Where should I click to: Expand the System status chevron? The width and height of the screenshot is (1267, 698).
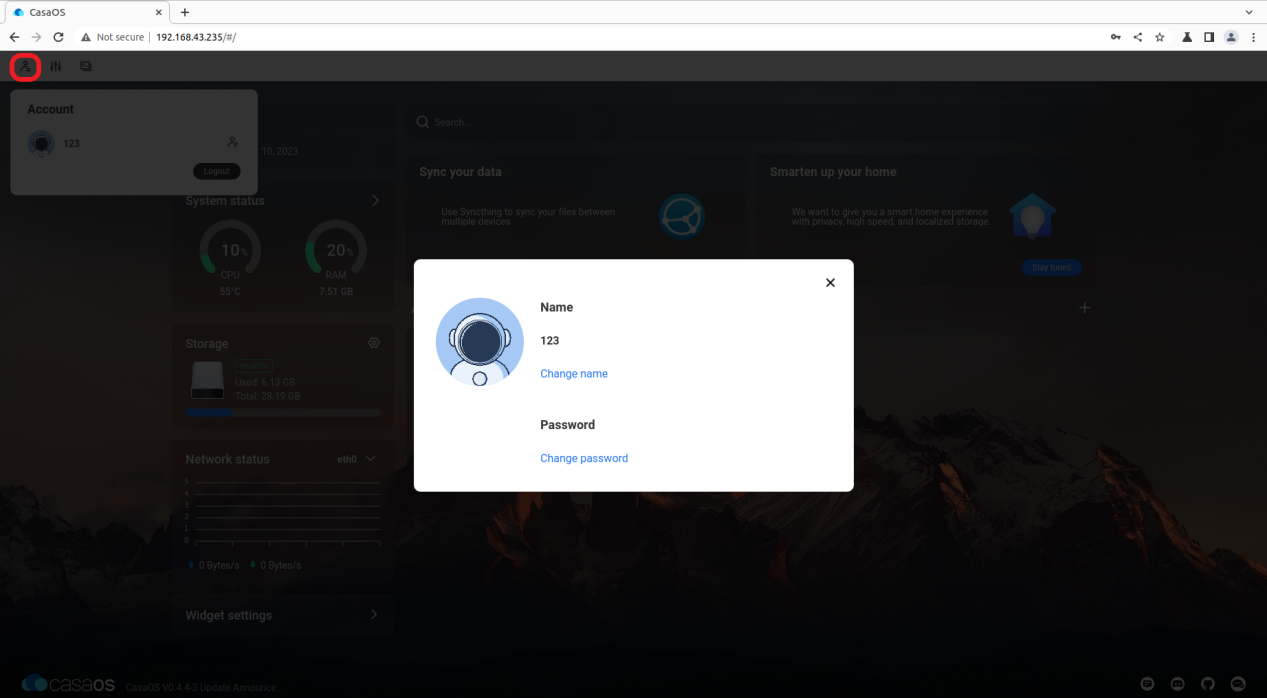point(376,201)
